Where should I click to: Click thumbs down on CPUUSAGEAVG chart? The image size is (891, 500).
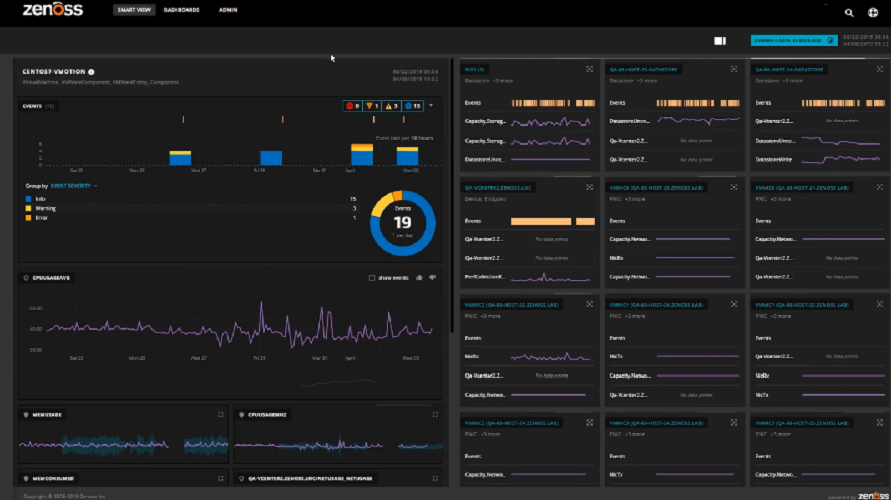432,278
